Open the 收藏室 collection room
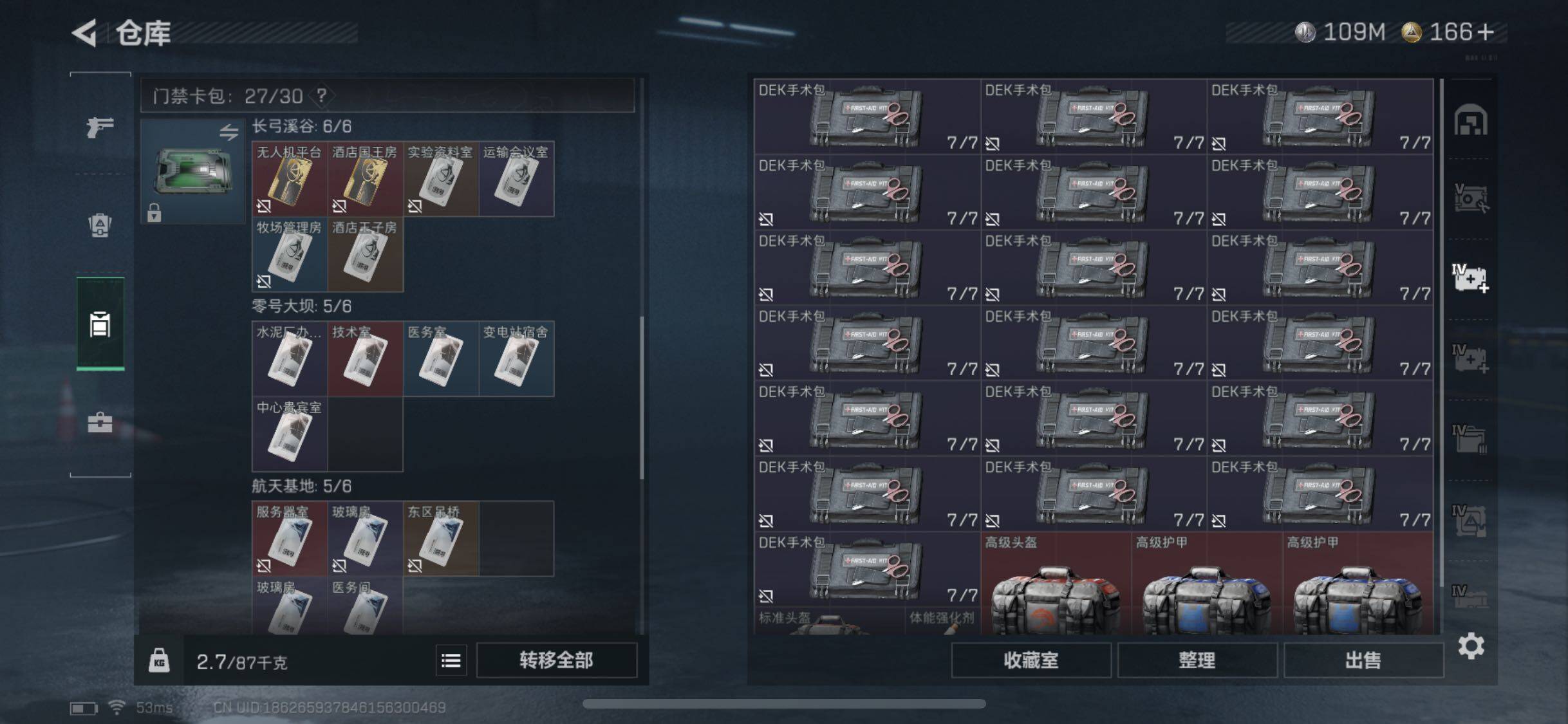The height and width of the screenshot is (724, 1568). (x=1031, y=660)
